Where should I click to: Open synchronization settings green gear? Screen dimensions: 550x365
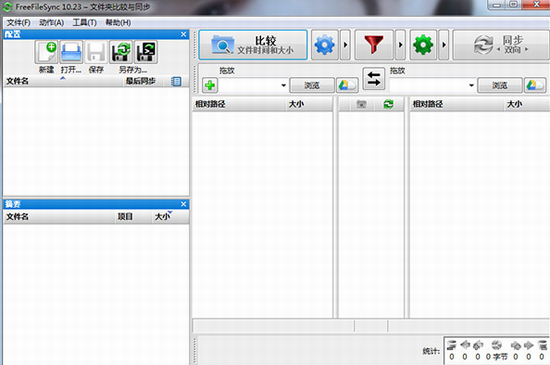coord(423,45)
